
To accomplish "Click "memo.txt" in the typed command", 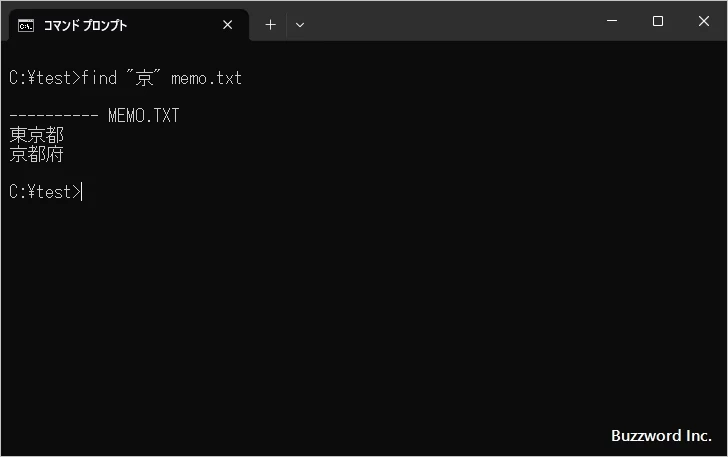I will coord(206,78).
